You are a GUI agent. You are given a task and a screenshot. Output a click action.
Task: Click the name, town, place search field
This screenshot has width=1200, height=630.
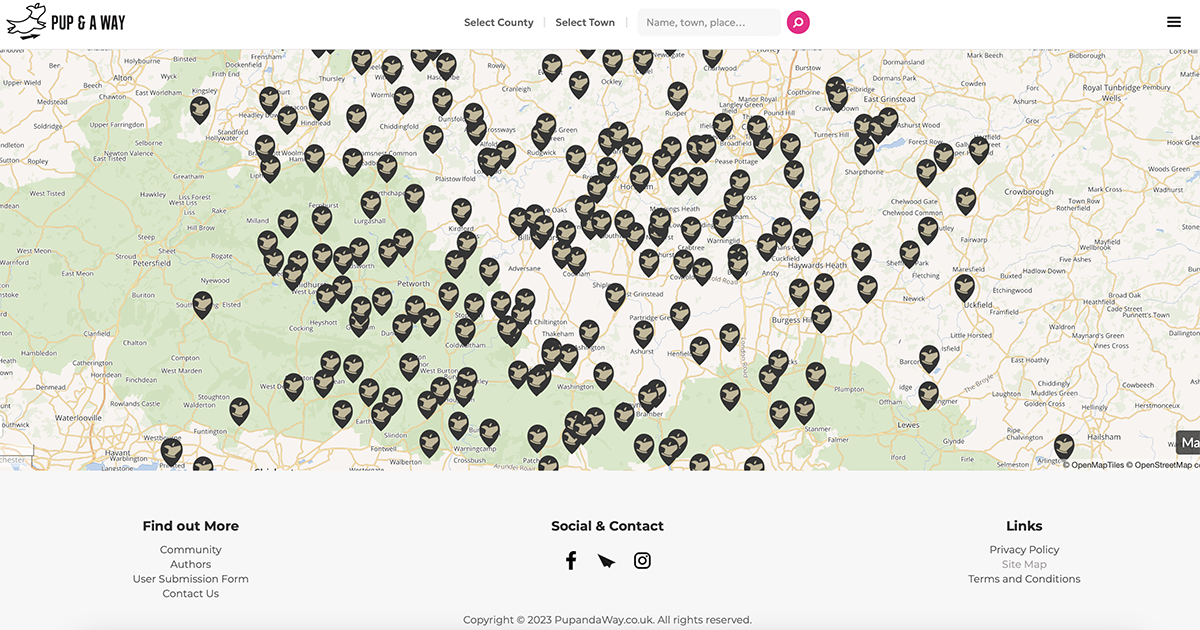pos(708,22)
